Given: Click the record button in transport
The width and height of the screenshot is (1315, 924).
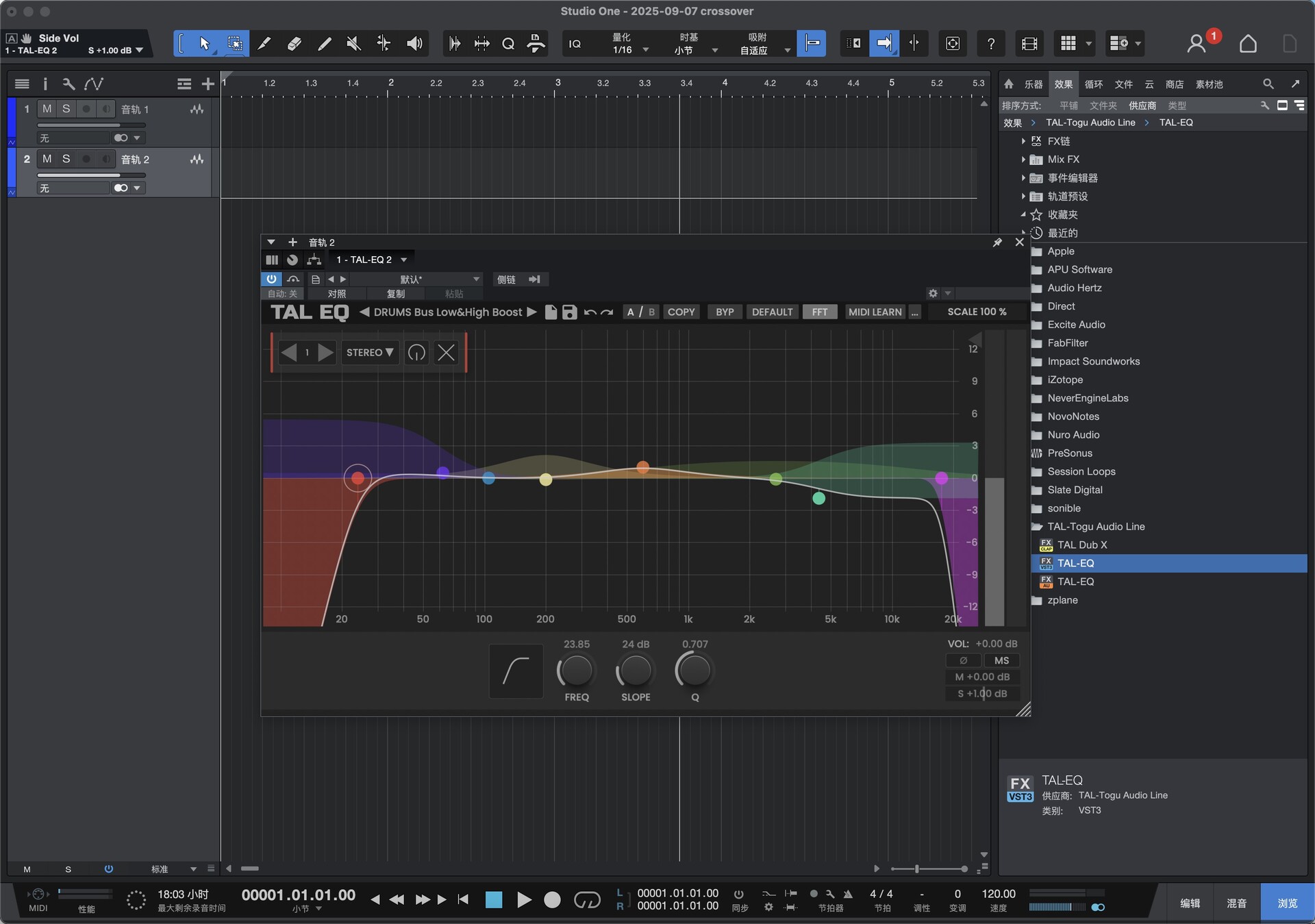Looking at the screenshot, I should 551,899.
